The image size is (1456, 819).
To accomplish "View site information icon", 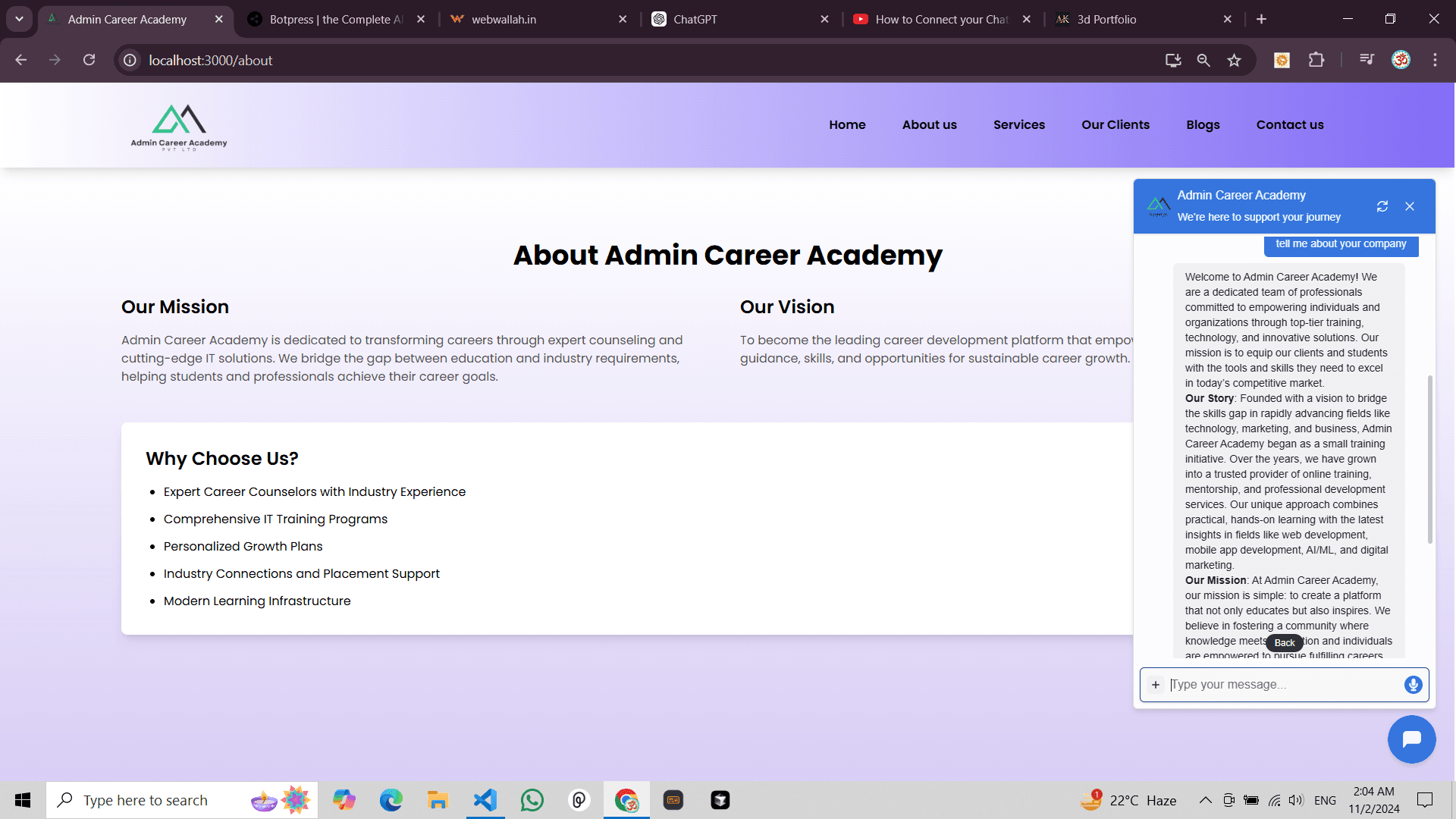I will click(130, 60).
